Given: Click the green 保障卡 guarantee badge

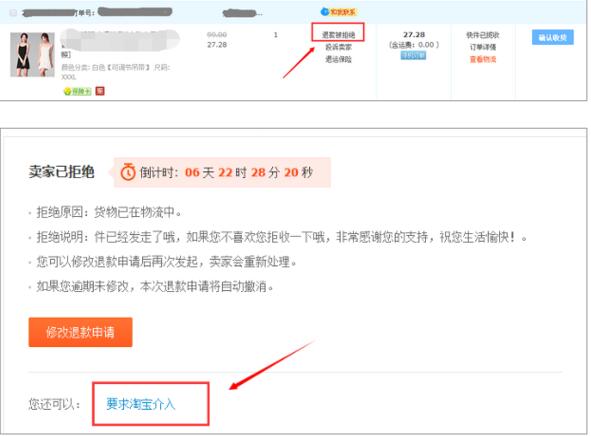Looking at the screenshot, I should 78,92.
